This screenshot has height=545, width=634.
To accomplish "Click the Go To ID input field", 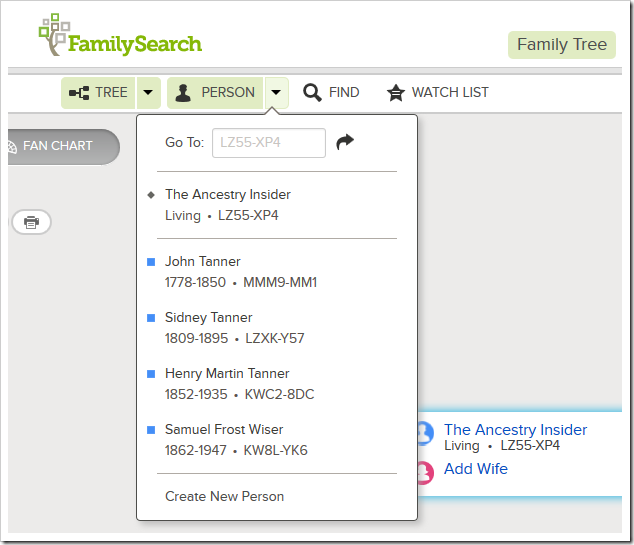I will (268, 143).
